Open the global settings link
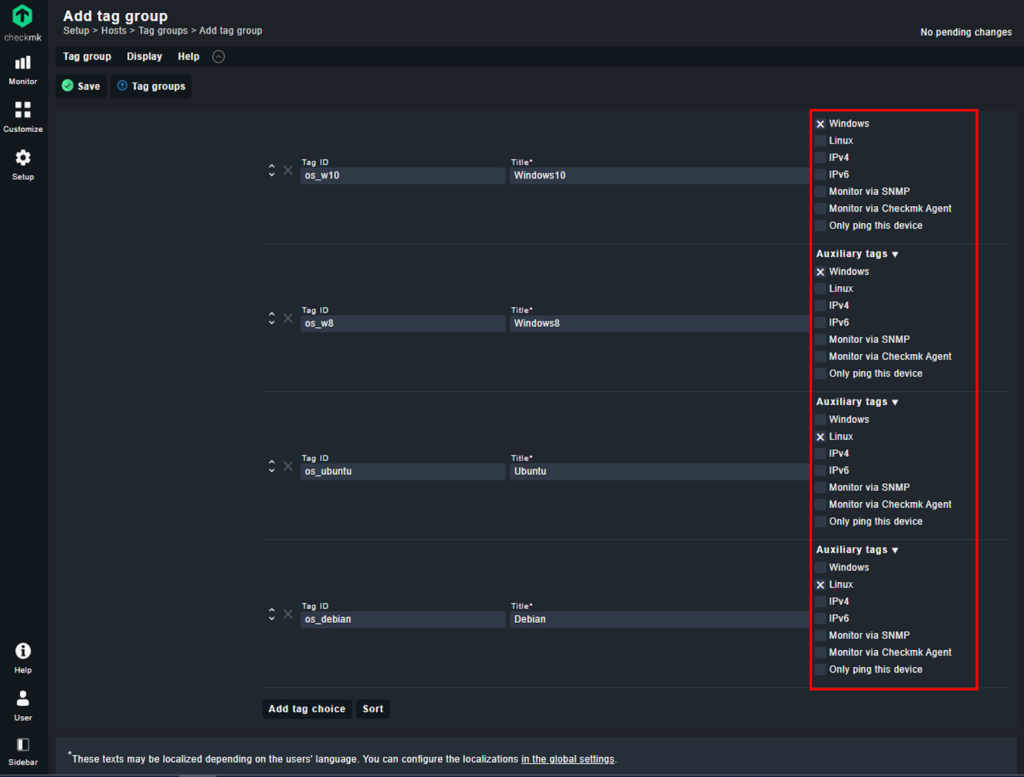The image size is (1024, 777). coord(568,759)
